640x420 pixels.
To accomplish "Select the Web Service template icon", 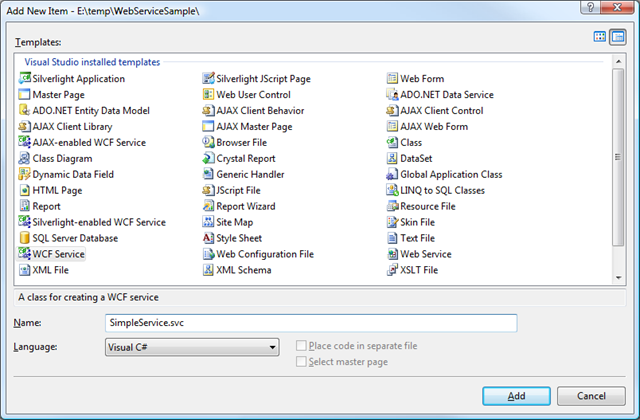I will [392, 253].
